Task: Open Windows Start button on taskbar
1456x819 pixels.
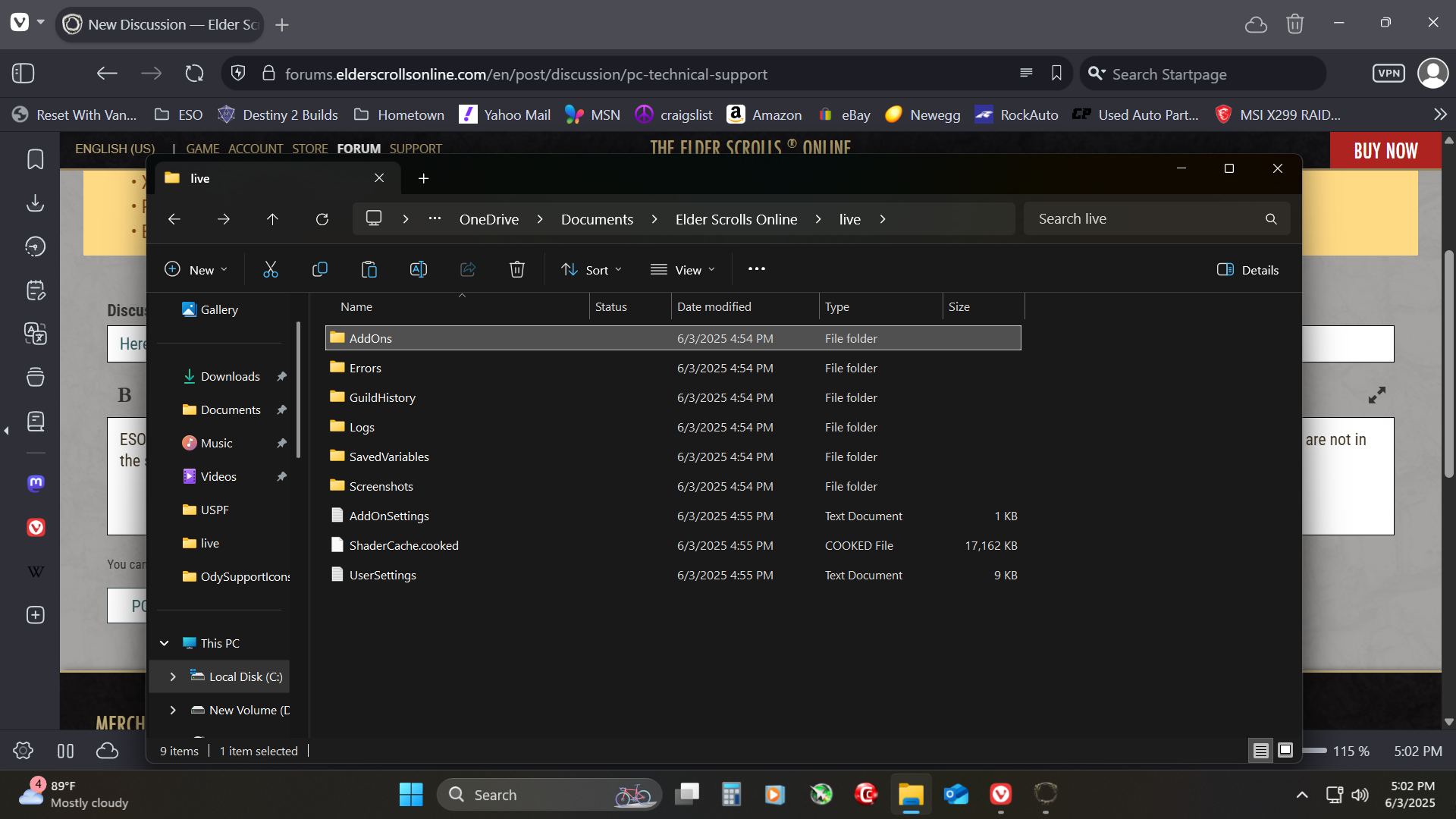Action: pyautogui.click(x=411, y=794)
